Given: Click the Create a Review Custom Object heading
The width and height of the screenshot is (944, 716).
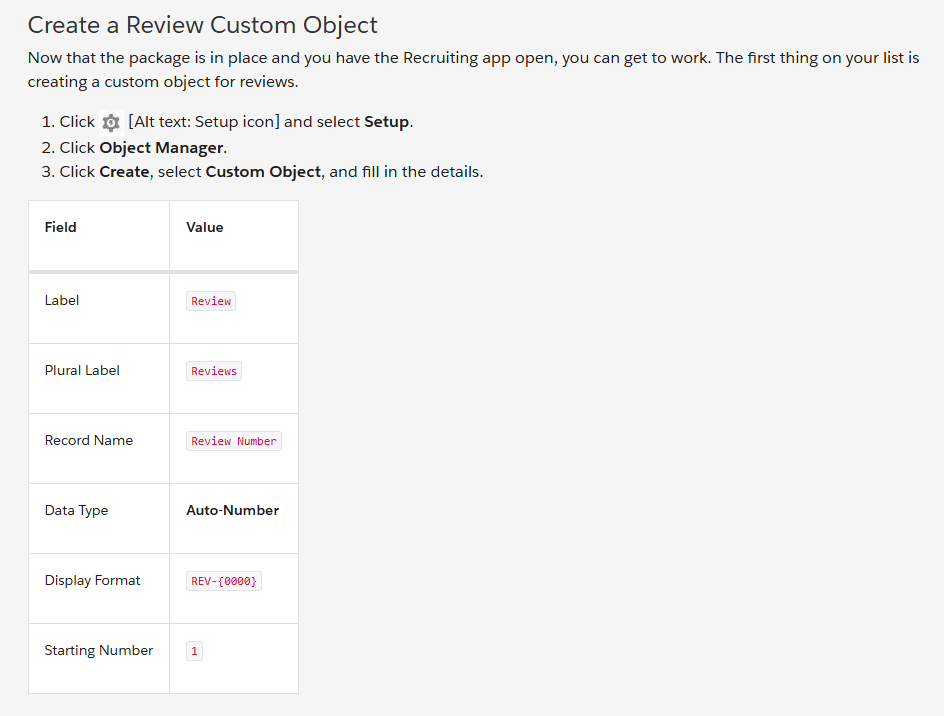Looking at the screenshot, I should click(202, 25).
